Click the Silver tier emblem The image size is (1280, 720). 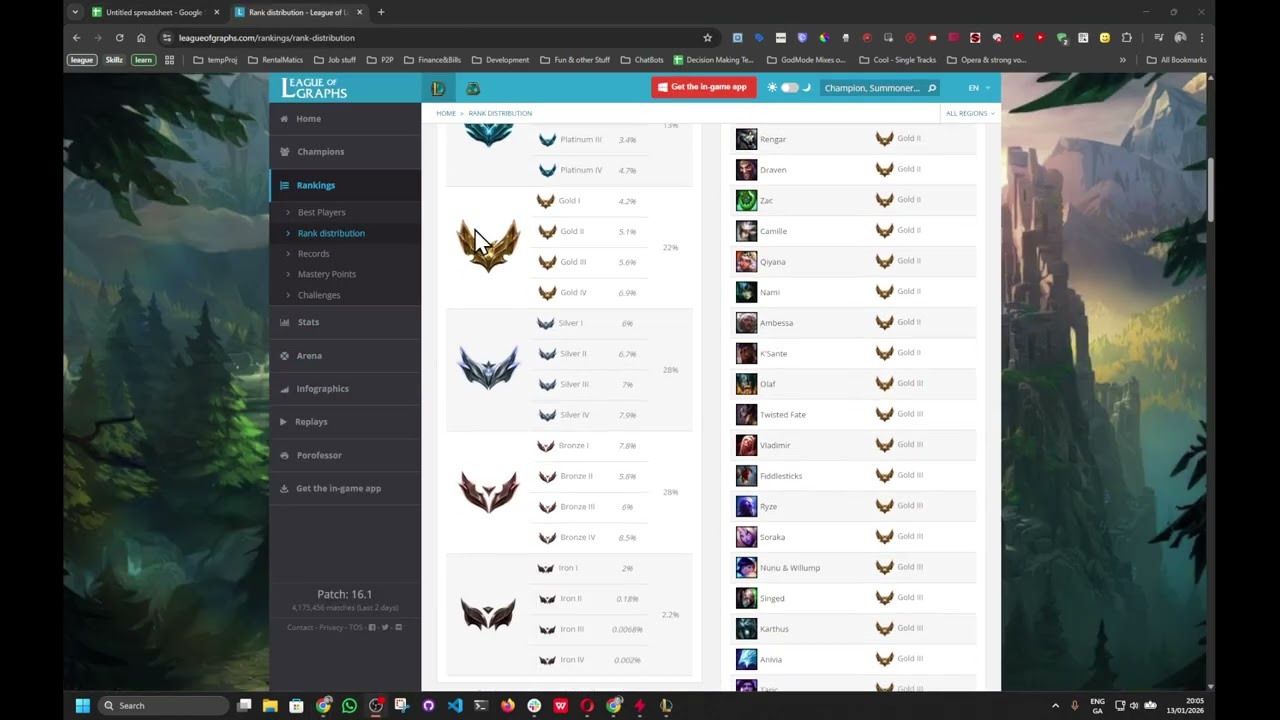click(x=488, y=369)
